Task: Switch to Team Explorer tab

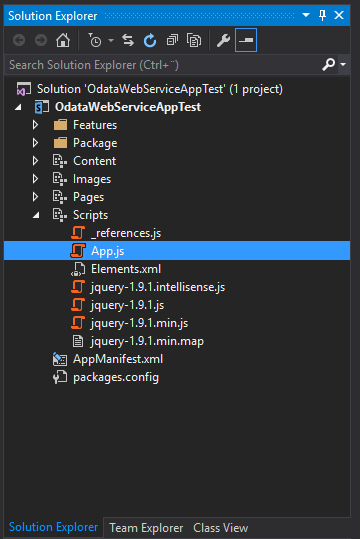Action: tap(146, 528)
